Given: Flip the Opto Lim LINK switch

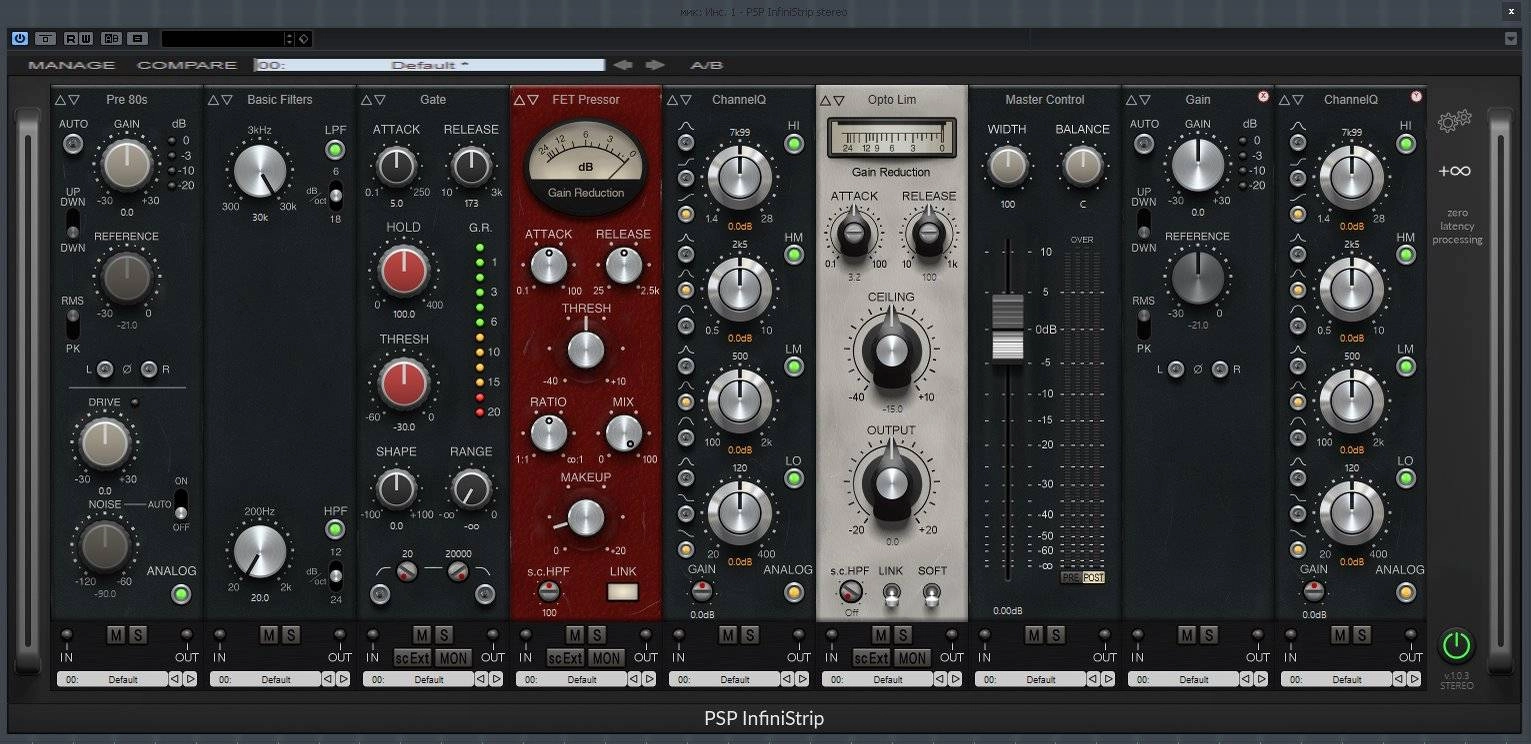Looking at the screenshot, I should tap(891, 595).
